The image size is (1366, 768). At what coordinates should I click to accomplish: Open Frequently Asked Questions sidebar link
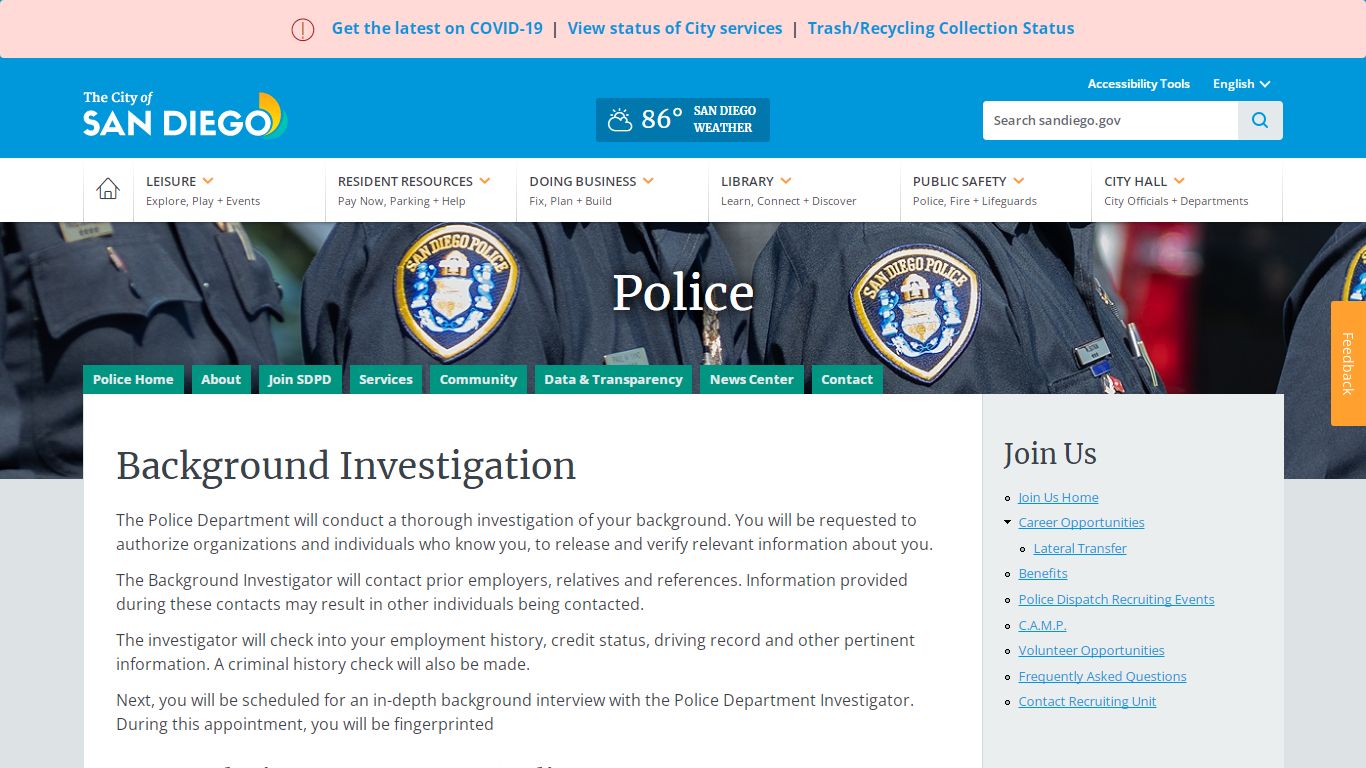point(1102,676)
